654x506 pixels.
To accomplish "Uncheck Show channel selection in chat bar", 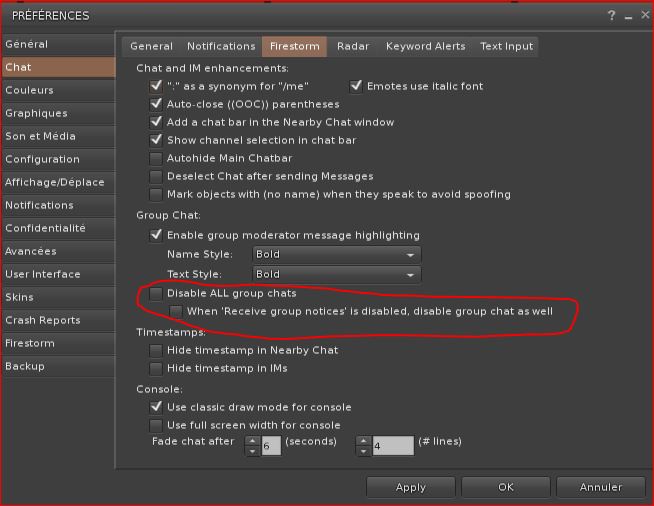I will tap(156, 140).
